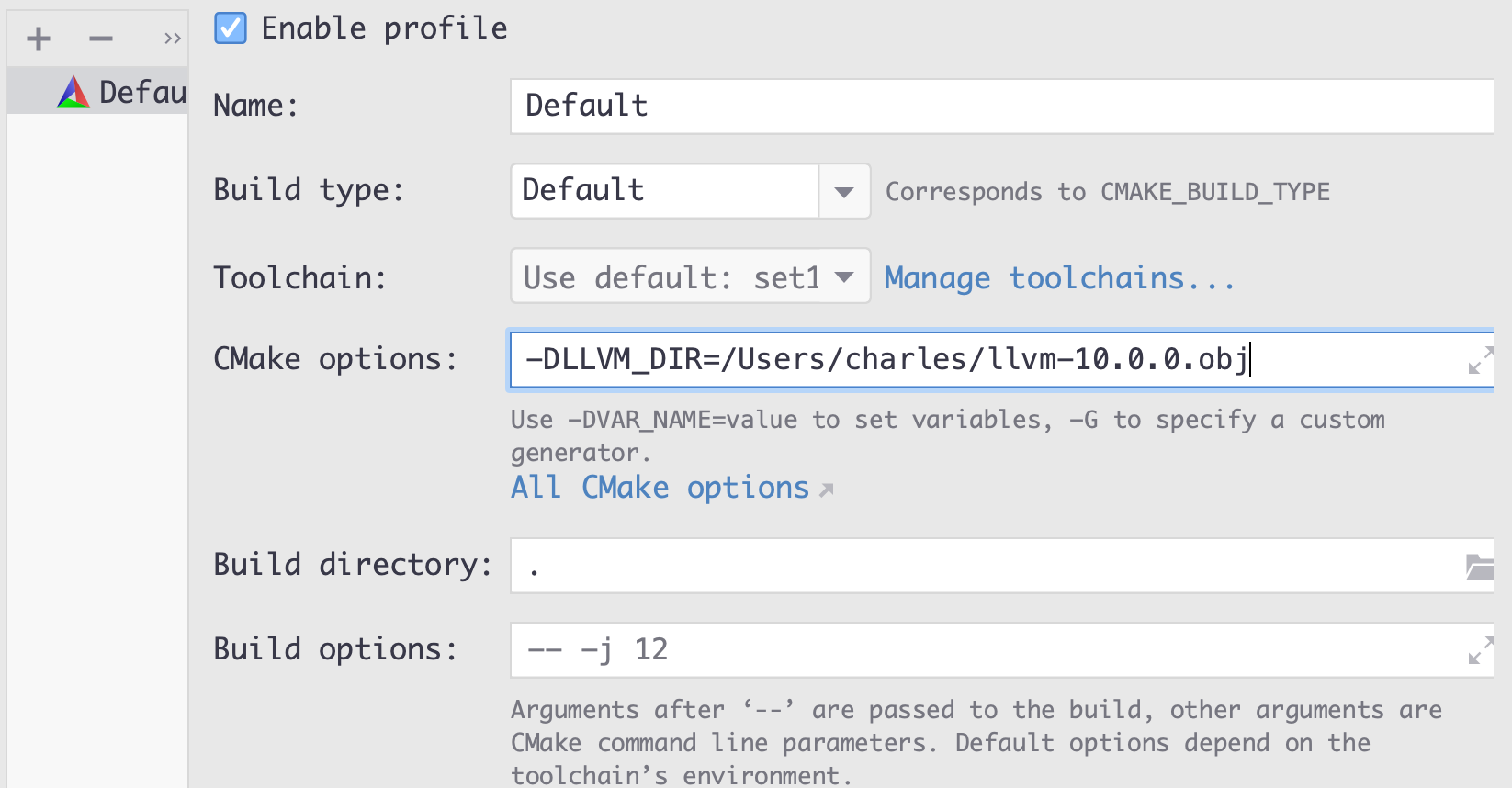The image size is (1512, 788).
Task: Click the CMake options field
Action: pyautogui.click(x=1002, y=359)
